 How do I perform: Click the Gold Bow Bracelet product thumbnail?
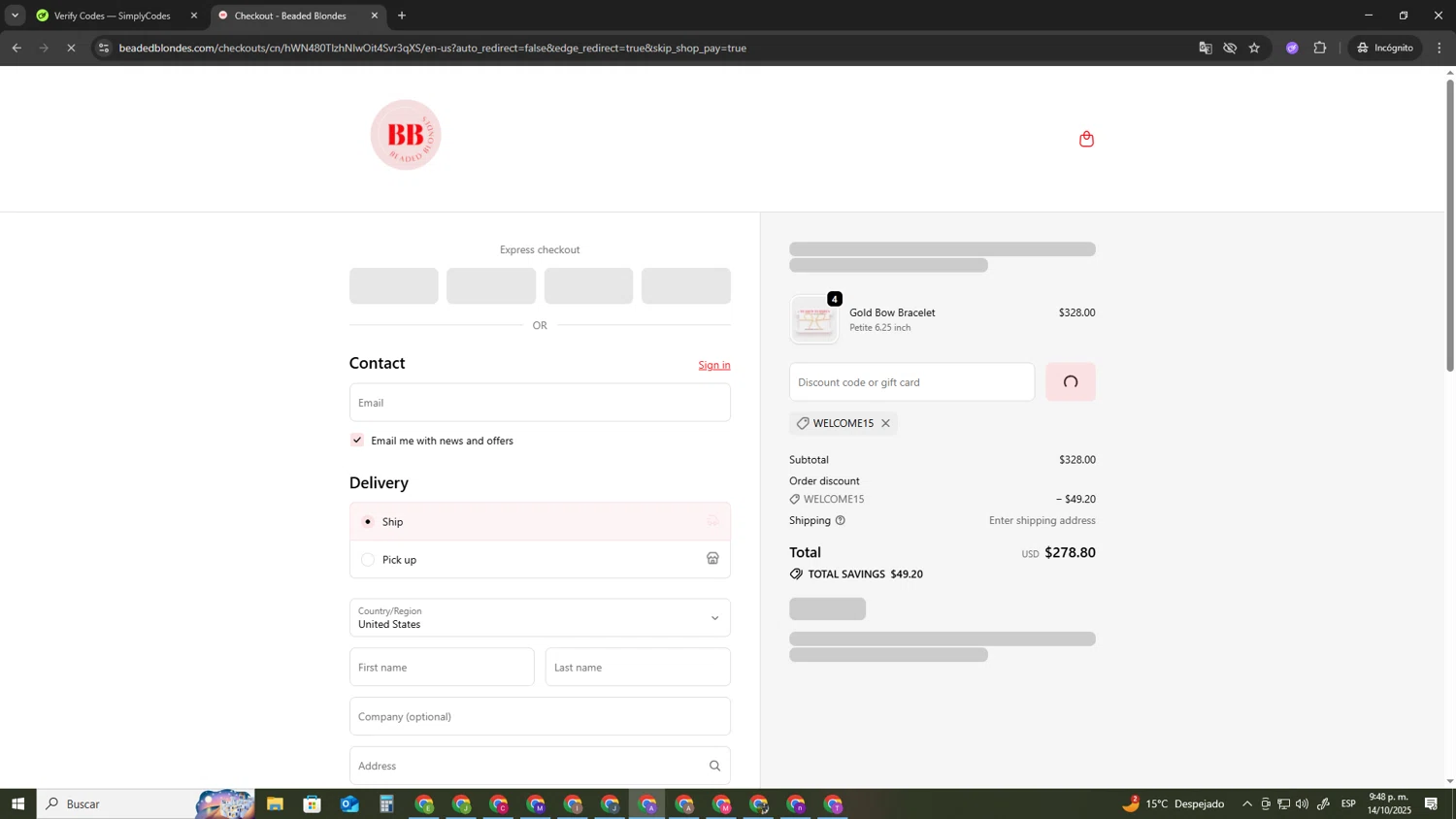coord(814,319)
